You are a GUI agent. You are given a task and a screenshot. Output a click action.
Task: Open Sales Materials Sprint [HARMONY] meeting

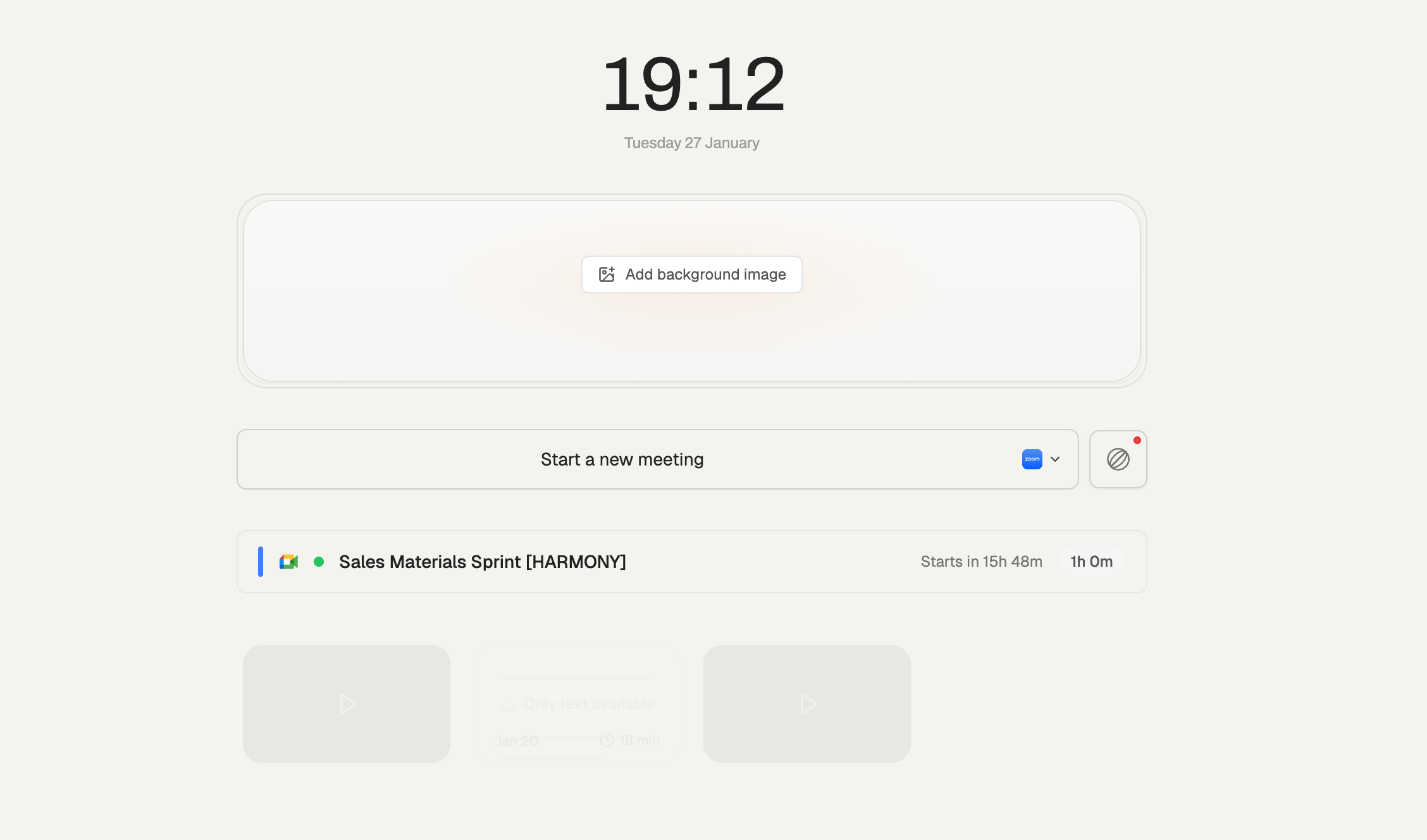pyautogui.click(x=482, y=562)
